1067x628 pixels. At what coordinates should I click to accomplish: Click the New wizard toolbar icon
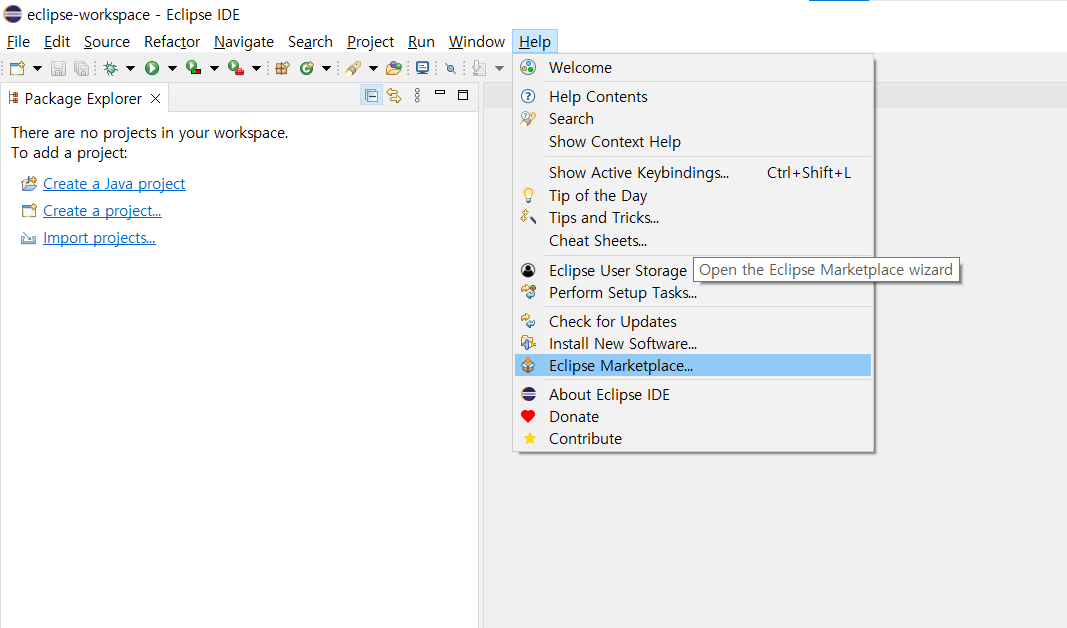click(x=18, y=68)
